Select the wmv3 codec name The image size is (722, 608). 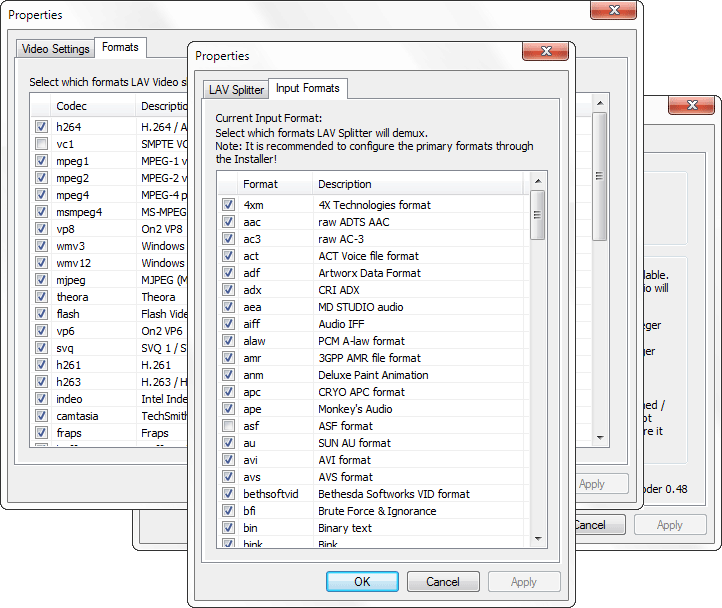(70, 246)
